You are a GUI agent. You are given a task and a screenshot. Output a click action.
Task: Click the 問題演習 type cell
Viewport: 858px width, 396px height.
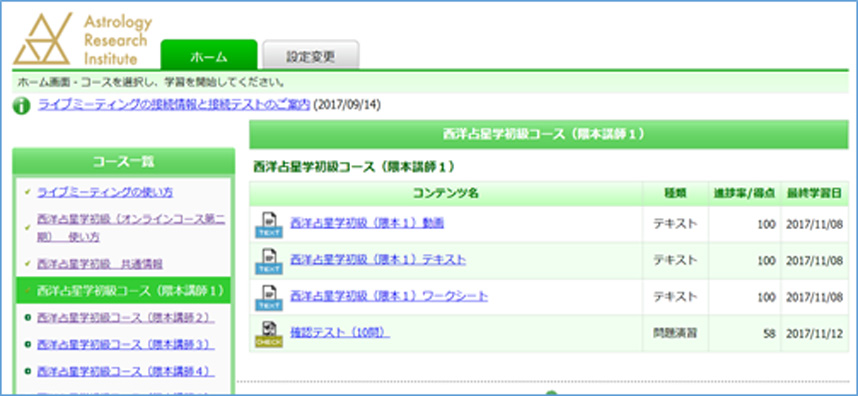coord(675,333)
